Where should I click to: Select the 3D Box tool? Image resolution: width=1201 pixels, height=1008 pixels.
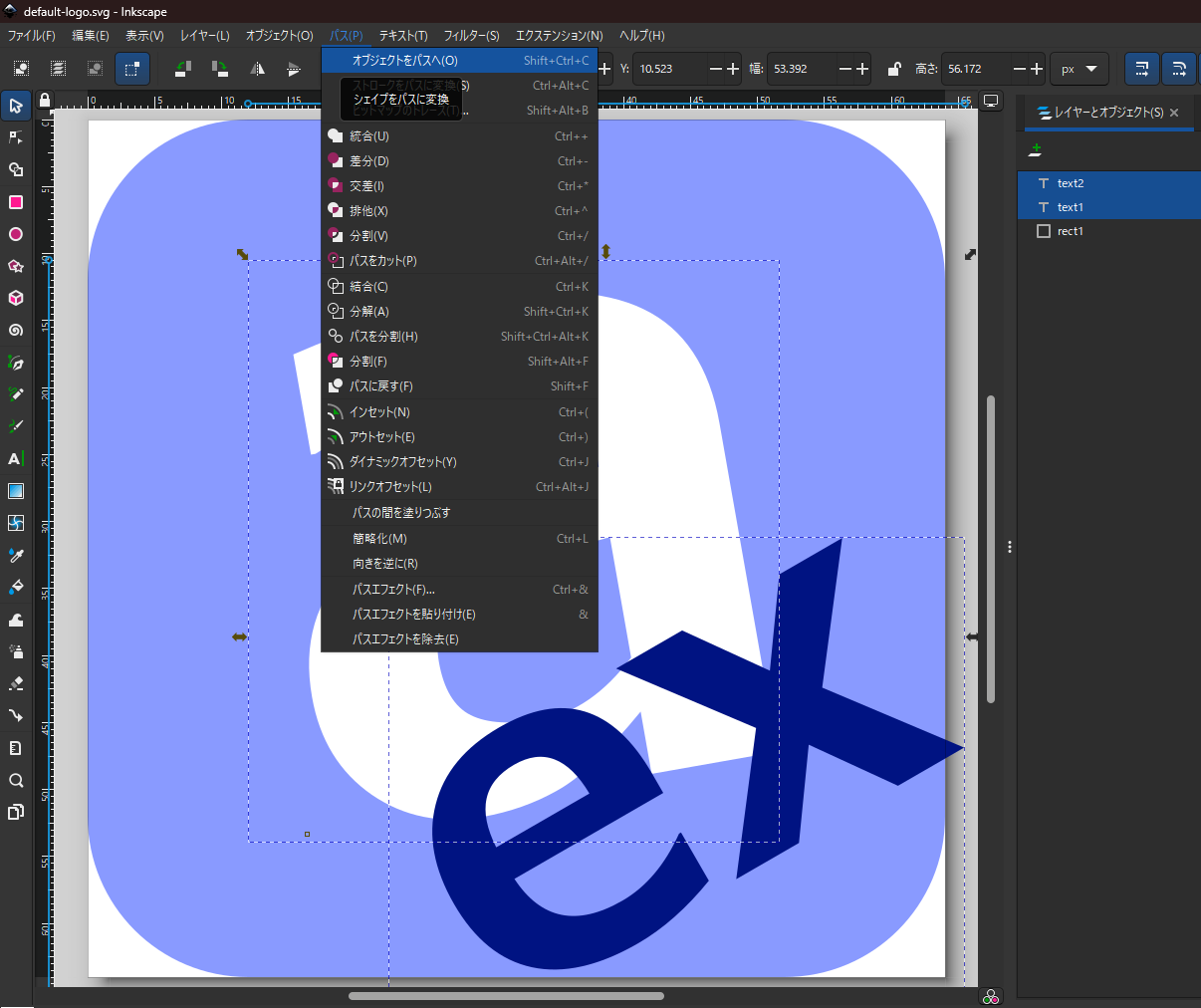[x=15, y=299]
